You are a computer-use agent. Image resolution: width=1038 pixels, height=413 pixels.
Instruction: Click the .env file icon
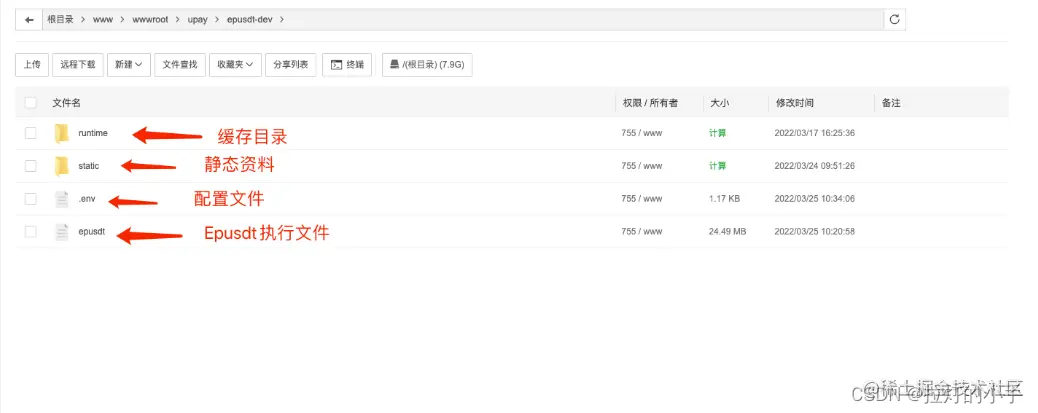62,199
